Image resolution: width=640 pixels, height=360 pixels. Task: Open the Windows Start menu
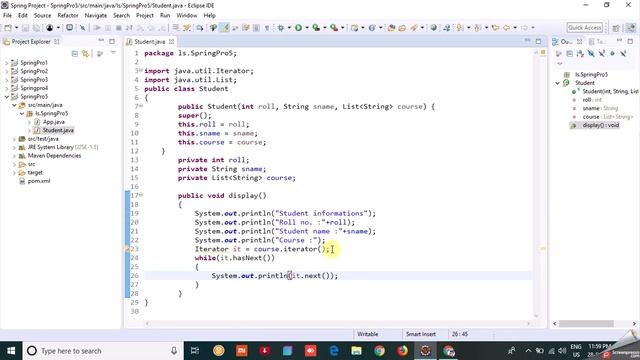[11, 351]
